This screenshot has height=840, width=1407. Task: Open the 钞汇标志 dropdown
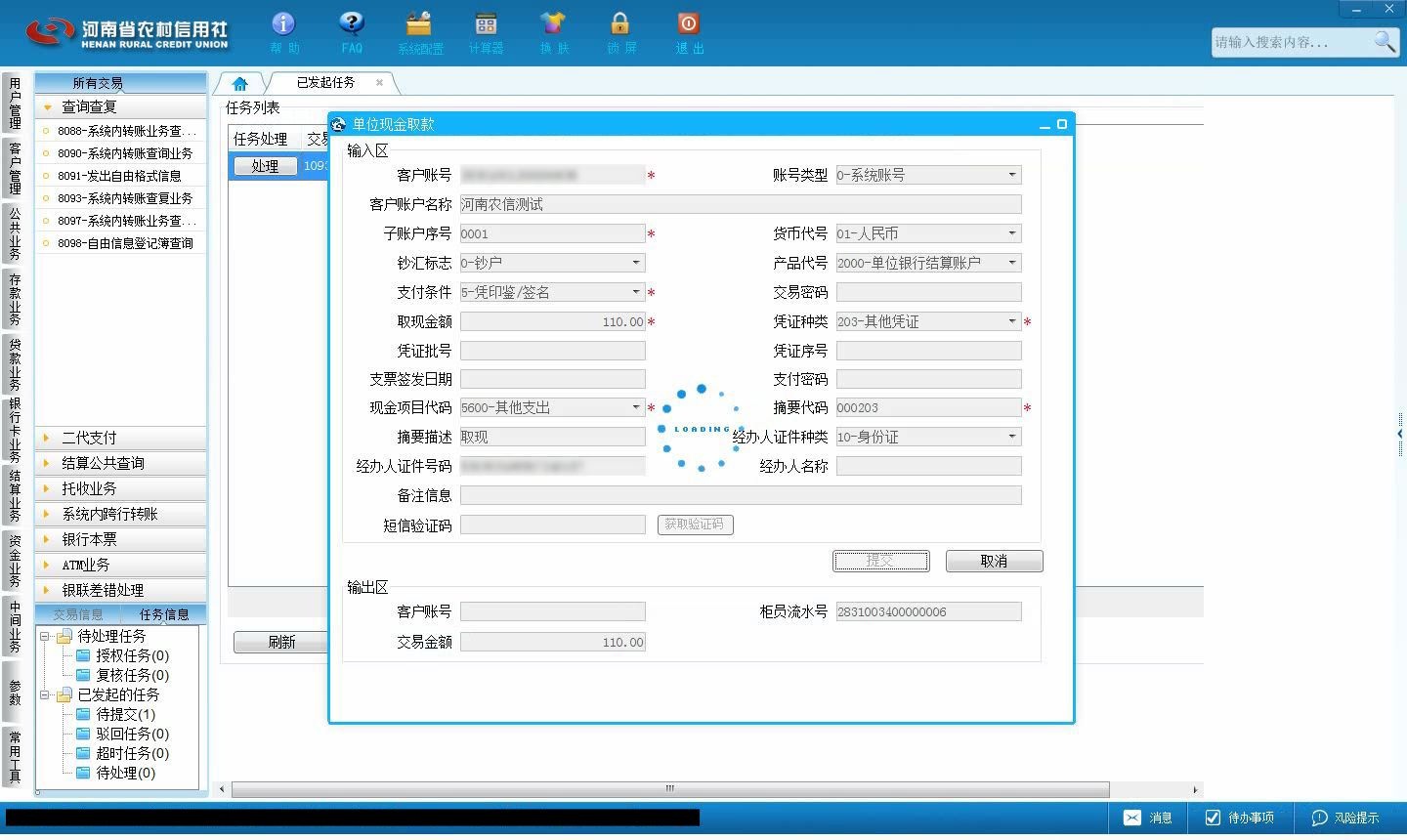[636, 263]
